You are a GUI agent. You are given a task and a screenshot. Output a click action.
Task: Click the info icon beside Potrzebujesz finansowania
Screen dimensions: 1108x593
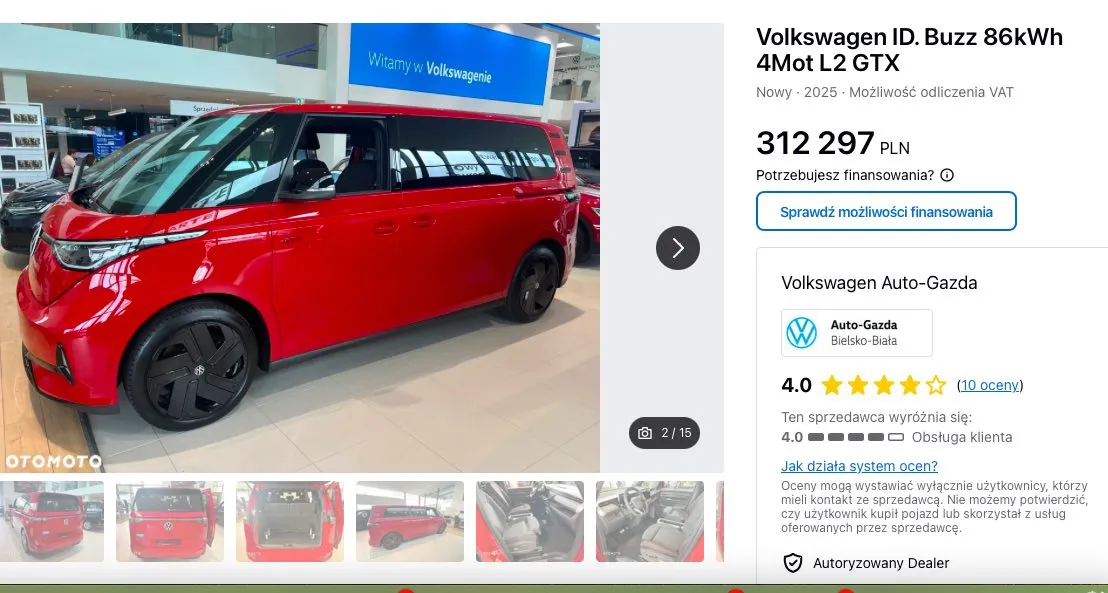point(947,175)
